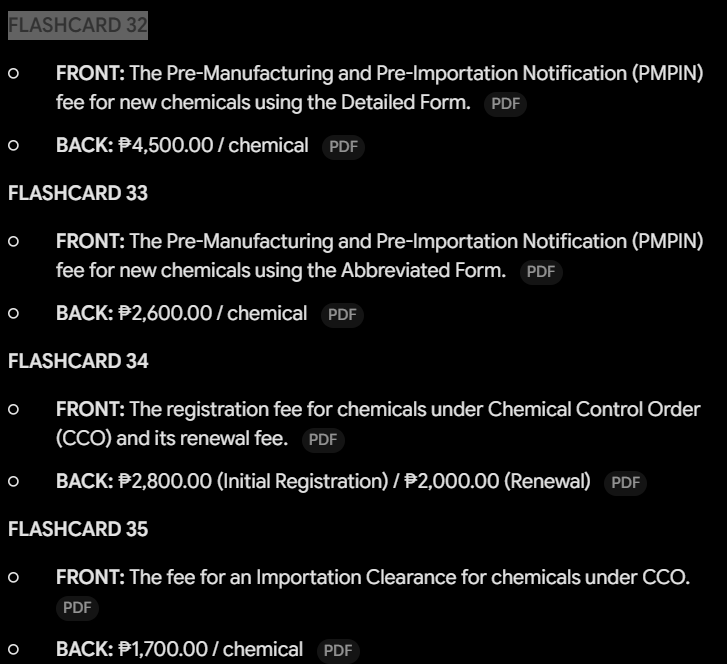This screenshot has width=727, height=664.
Task: Click the FLASHCARD 33 heading
Action: tap(78, 193)
